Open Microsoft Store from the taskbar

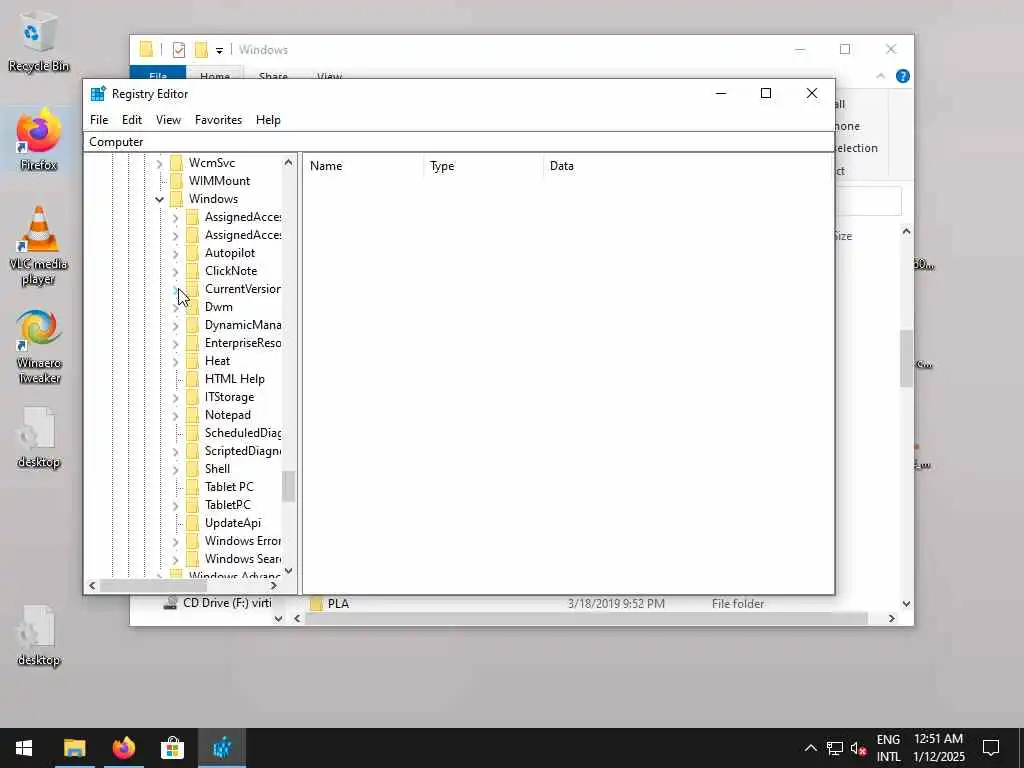(172, 748)
